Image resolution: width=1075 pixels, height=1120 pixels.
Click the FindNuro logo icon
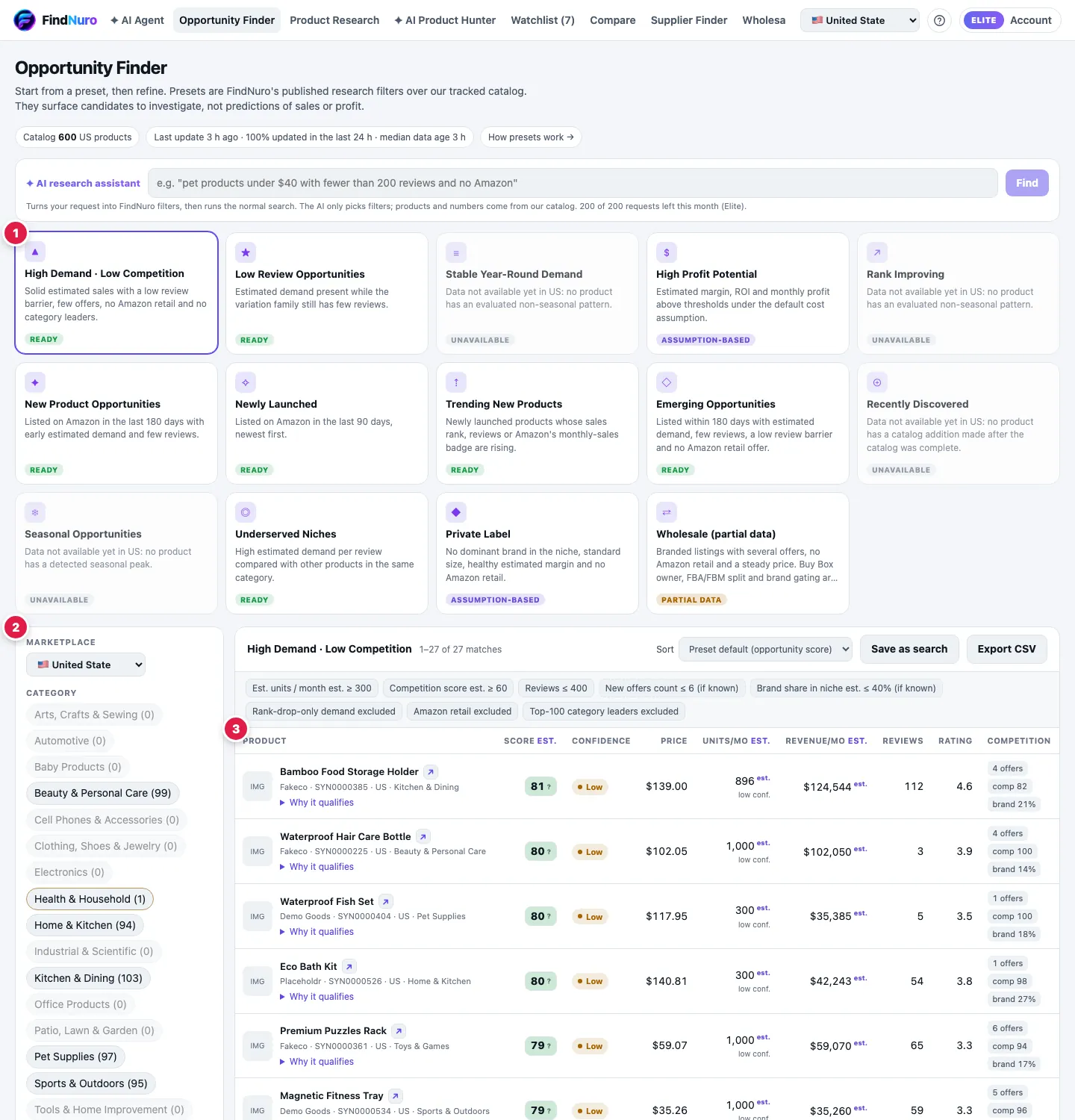click(x=25, y=20)
